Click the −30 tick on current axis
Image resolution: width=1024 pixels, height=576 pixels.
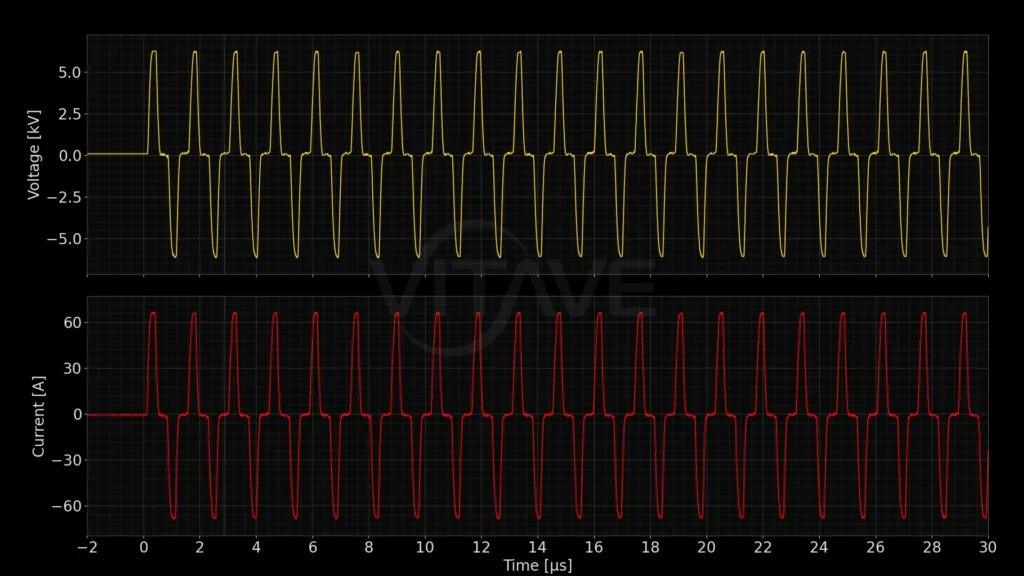point(67,460)
